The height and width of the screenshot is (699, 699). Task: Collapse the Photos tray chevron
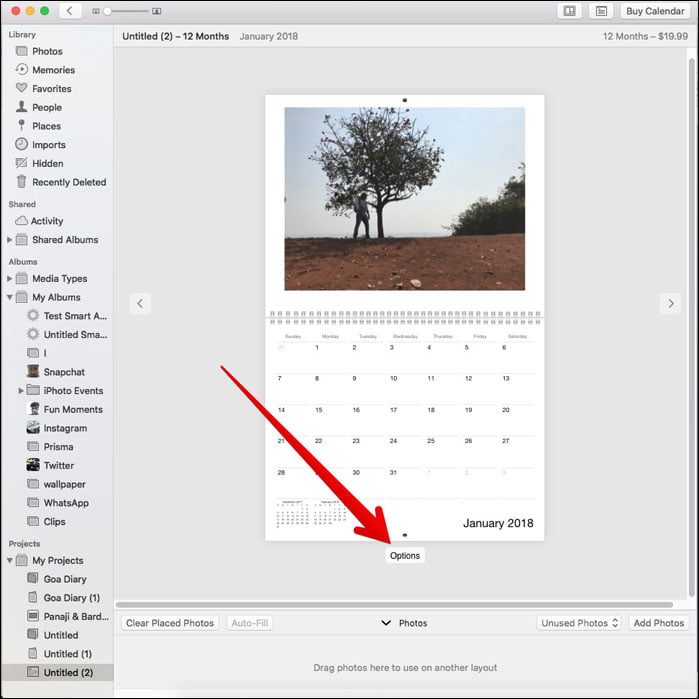(x=386, y=623)
